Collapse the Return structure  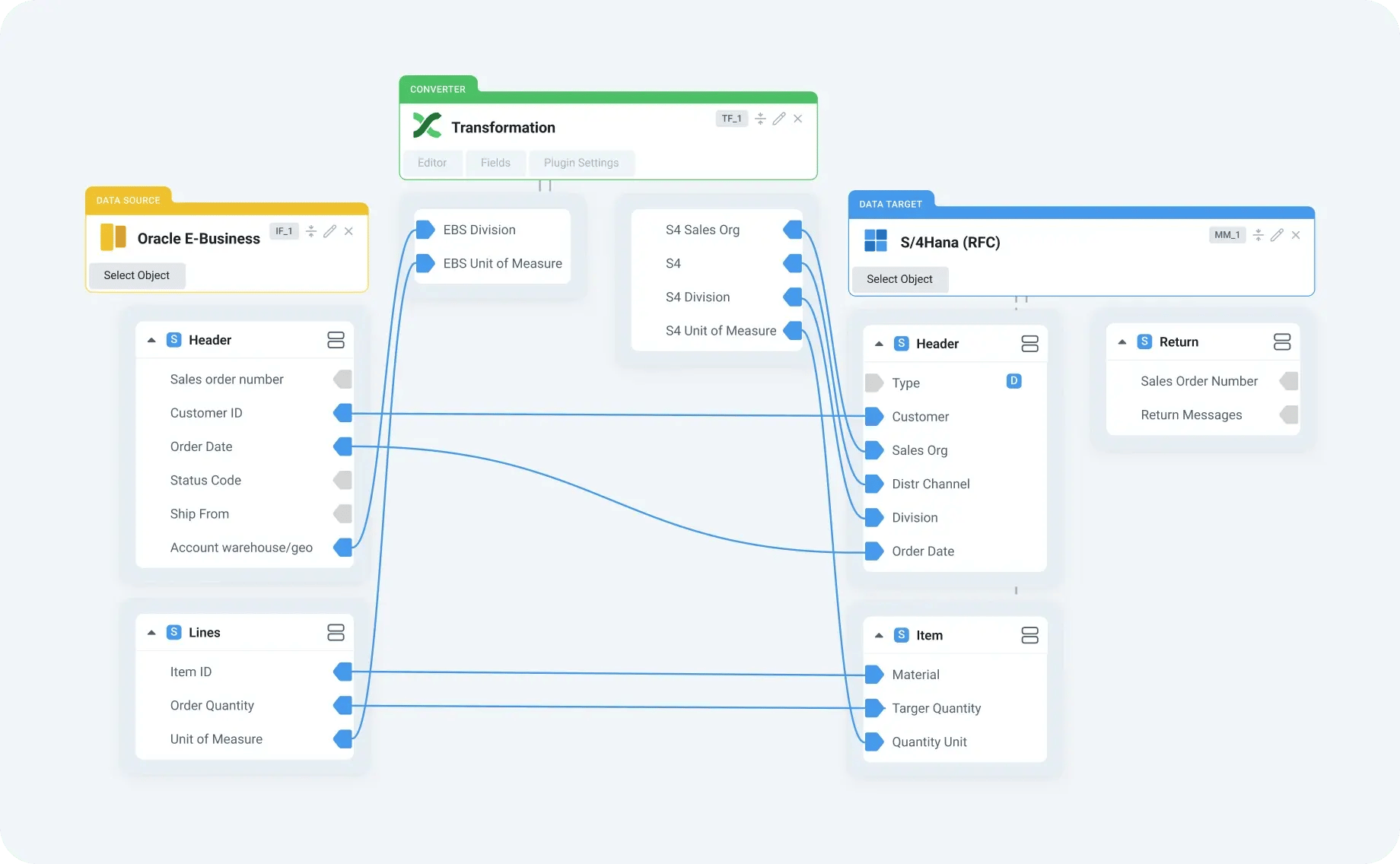tap(1122, 342)
